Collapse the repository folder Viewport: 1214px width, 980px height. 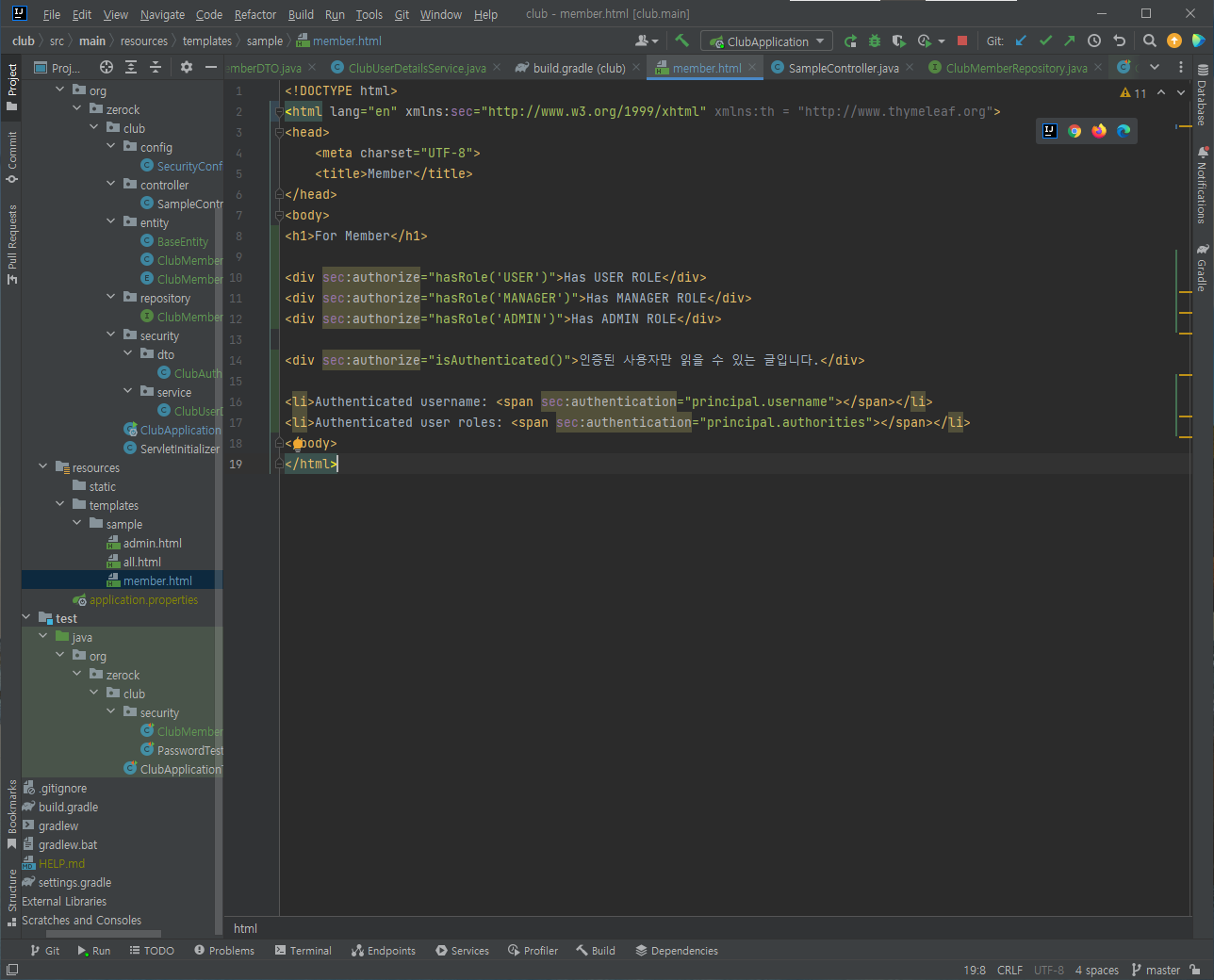click(111, 297)
